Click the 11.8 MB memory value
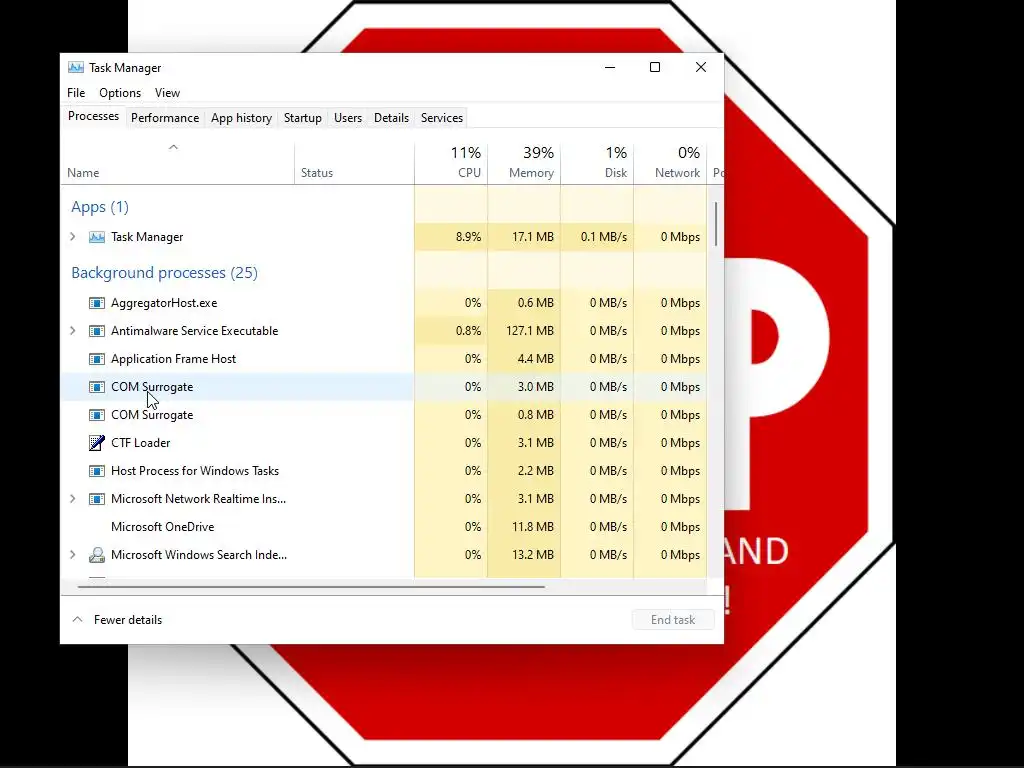 coord(533,527)
